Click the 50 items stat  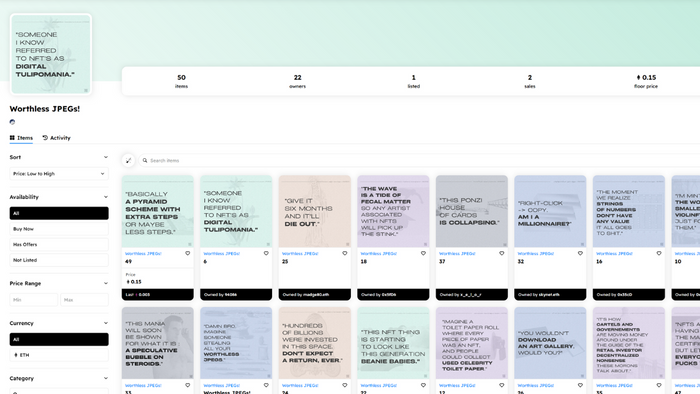(181, 81)
